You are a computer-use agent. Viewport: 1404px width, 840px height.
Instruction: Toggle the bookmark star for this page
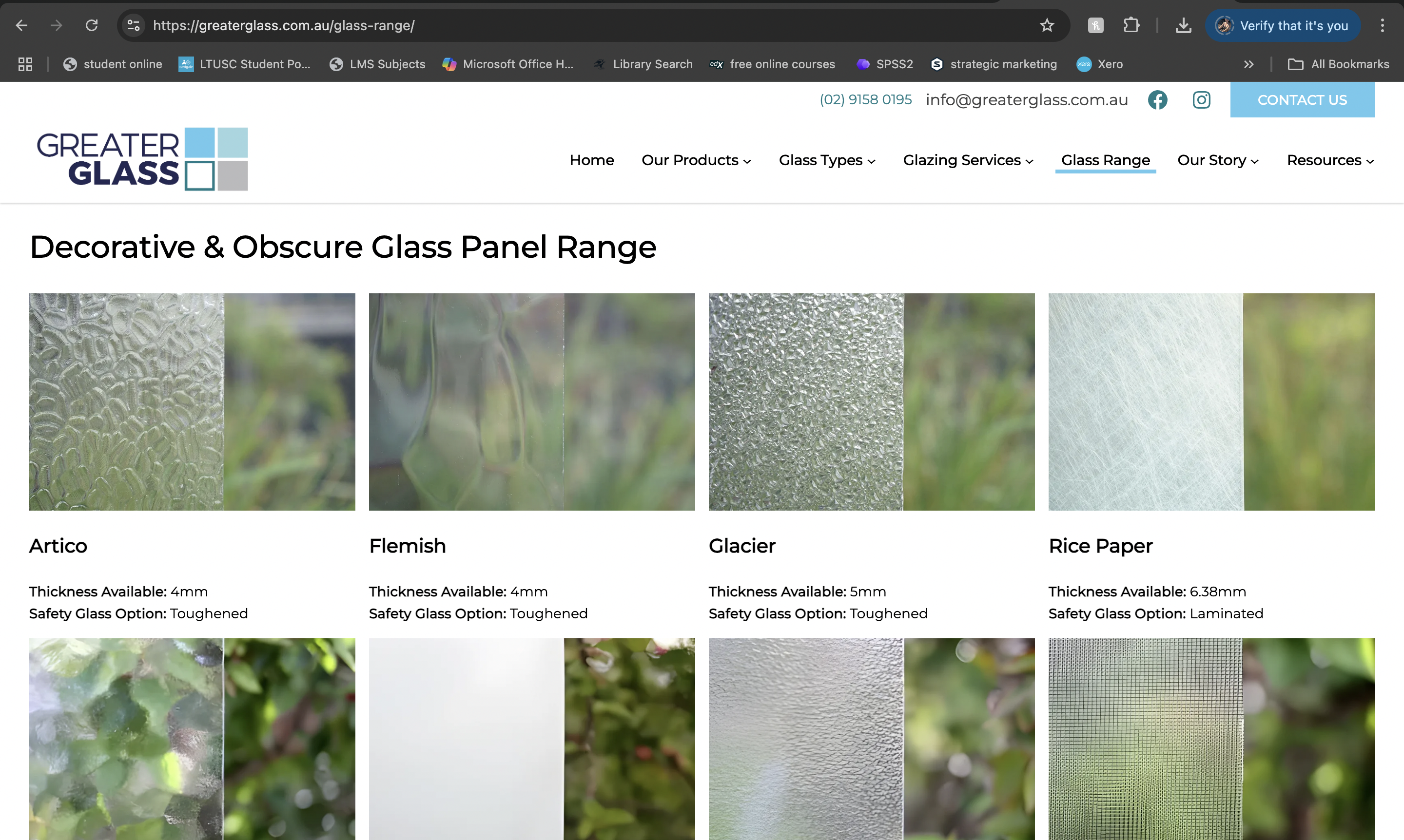[1047, 25]
